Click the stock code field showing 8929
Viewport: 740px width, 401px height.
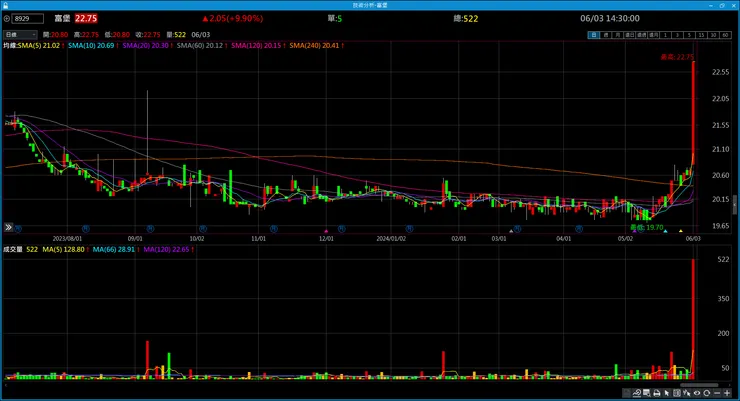[x=28, y=18]
